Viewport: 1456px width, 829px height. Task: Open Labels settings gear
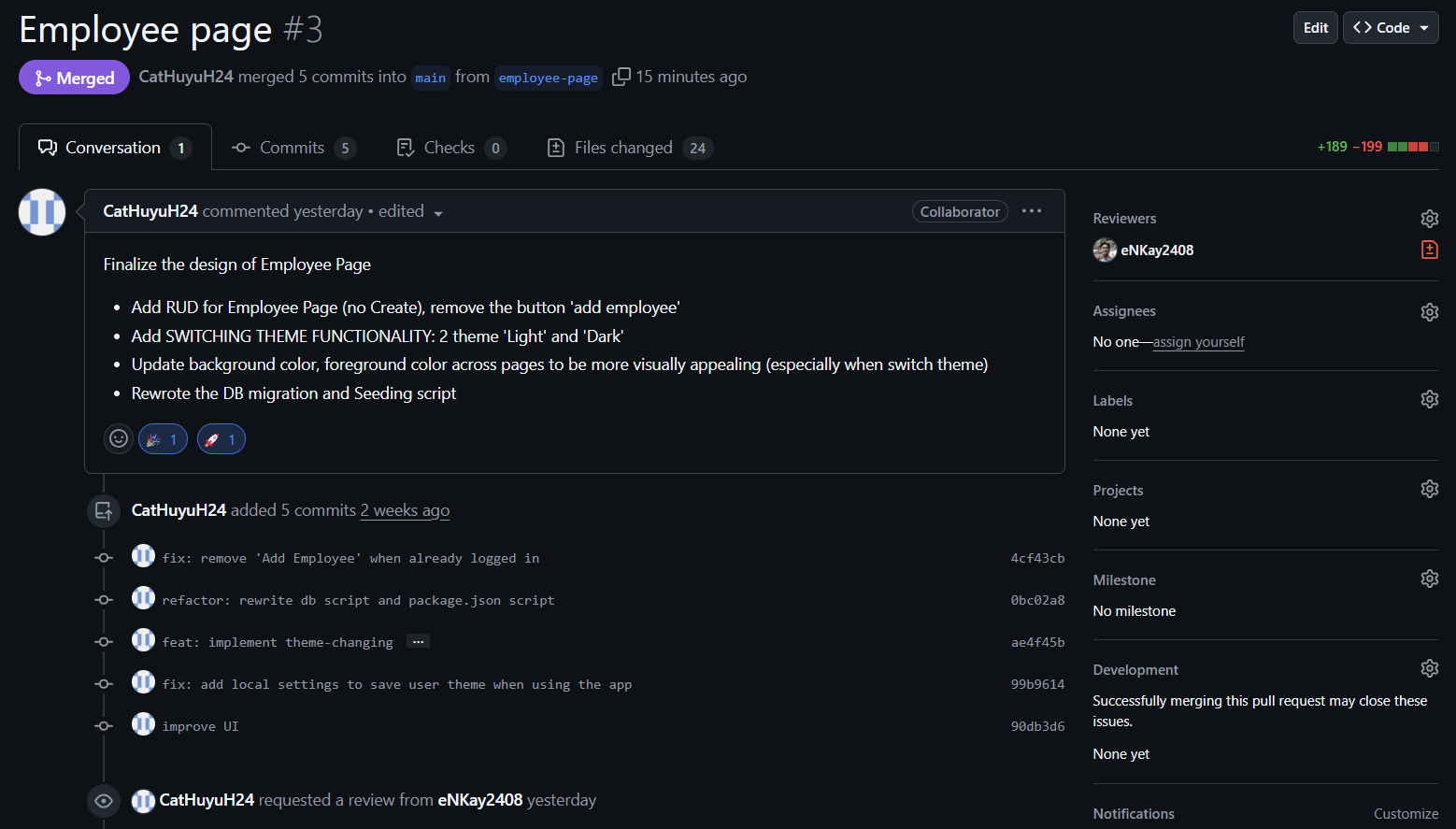pyautogui.click(x=1429, y=399)
